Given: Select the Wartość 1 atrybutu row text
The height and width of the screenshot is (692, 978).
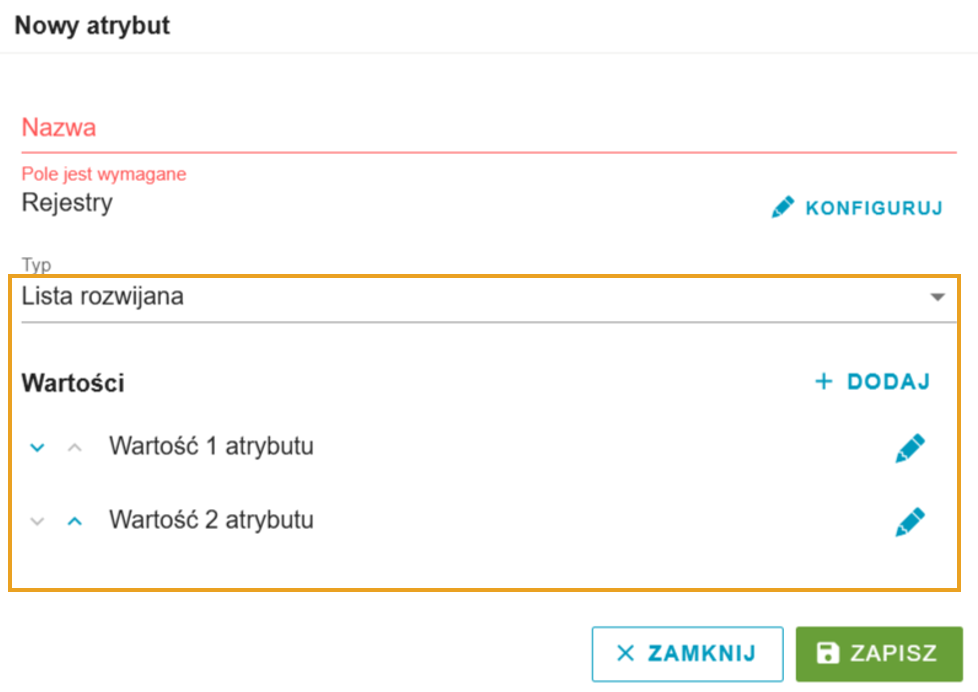Looking at the screenshot, I should click(x=211, y=446).
